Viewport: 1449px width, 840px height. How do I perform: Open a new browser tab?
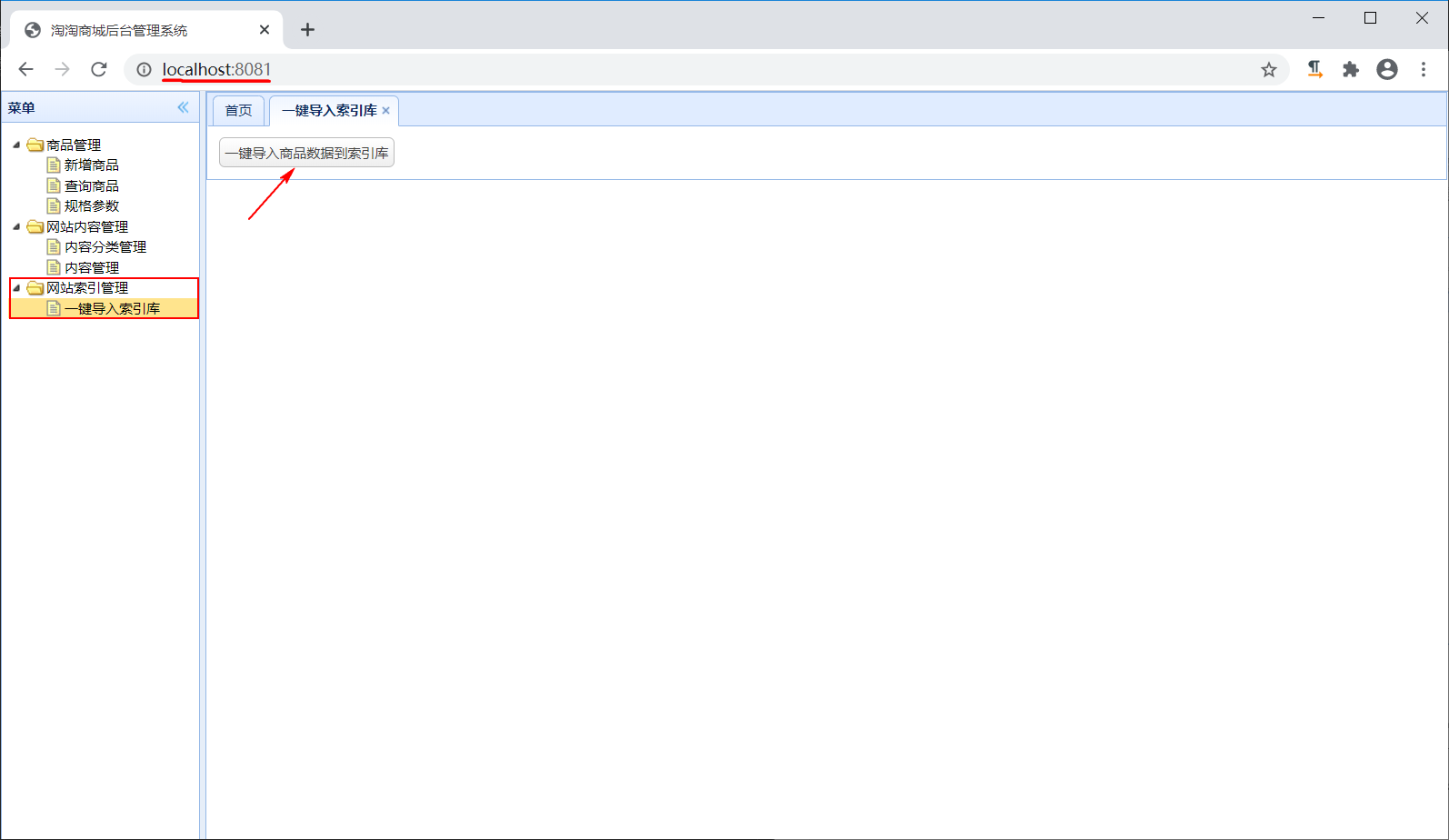click(307, 30)
